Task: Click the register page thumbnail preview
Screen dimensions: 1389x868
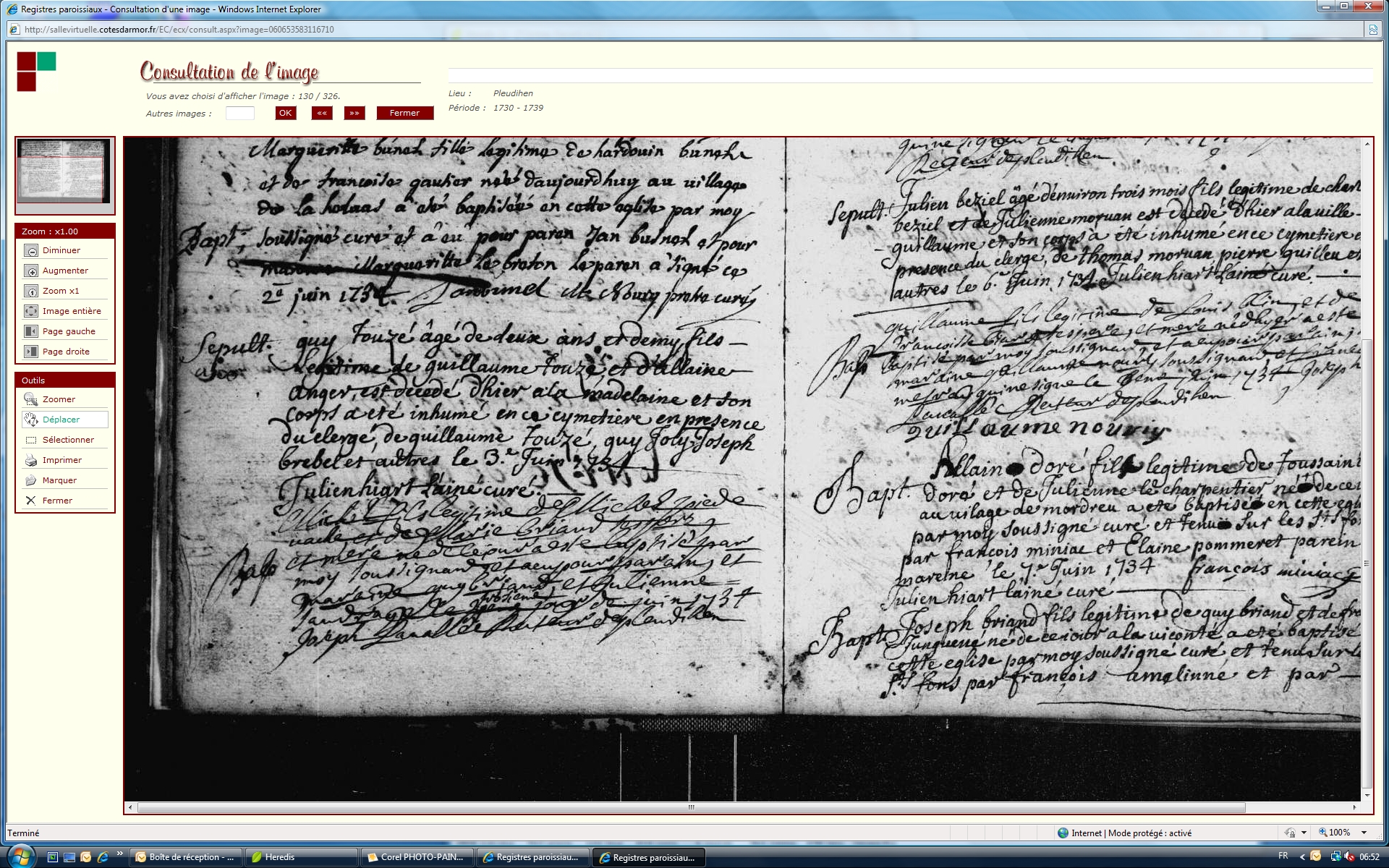Action: [x=65, y=171]
